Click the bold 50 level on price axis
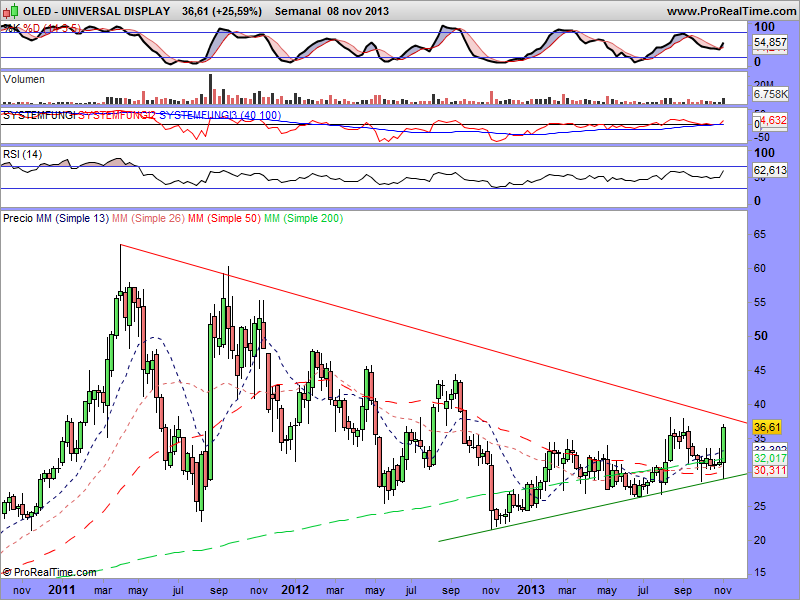The image size is (800, 600). coord(761,336)
